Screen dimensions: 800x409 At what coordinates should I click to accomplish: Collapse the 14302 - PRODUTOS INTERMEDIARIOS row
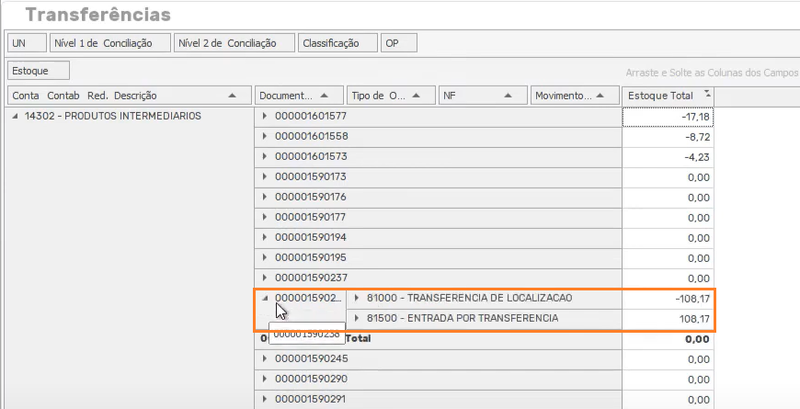[x=15, y=116]
